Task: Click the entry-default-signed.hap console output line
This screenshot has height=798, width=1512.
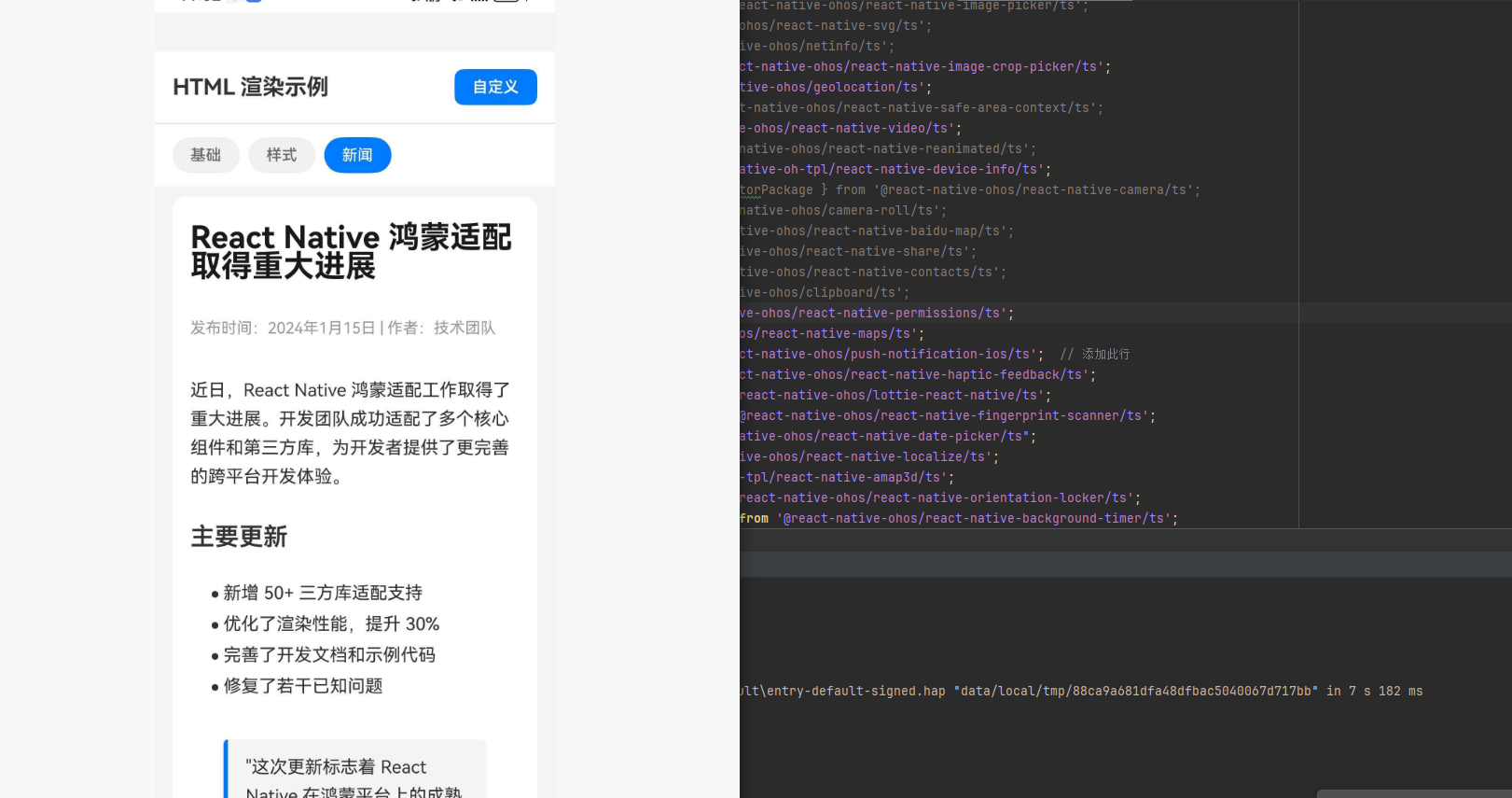Action: [1081, 691]
